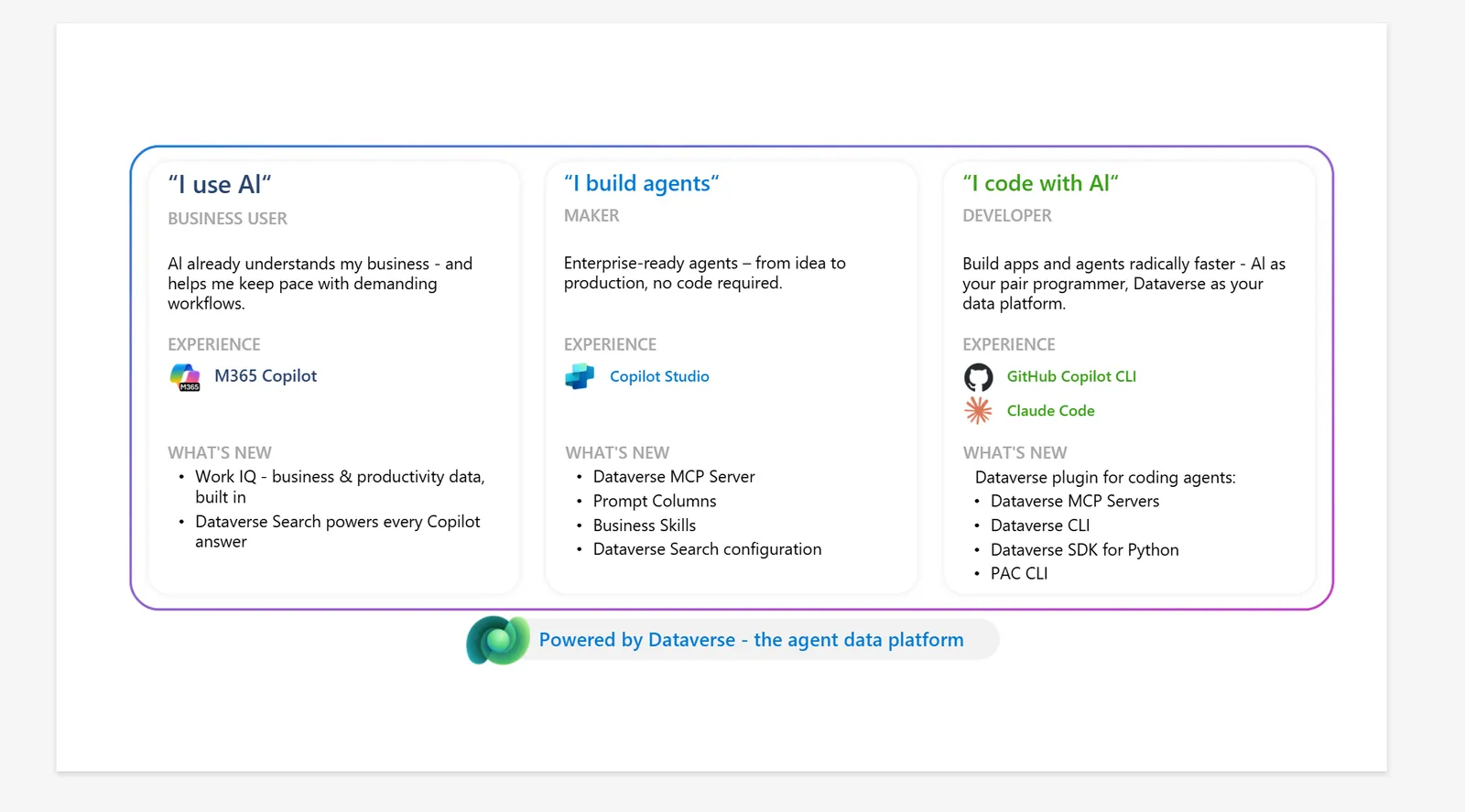
Task: Select the "I build agents" heading
Action: pos(642,184)
